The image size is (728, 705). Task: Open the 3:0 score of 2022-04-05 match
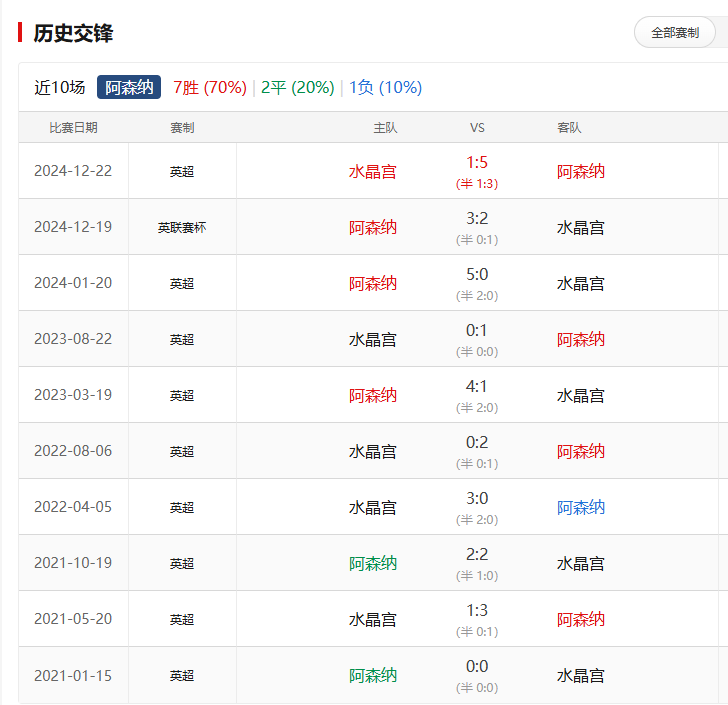coord(477,498)
